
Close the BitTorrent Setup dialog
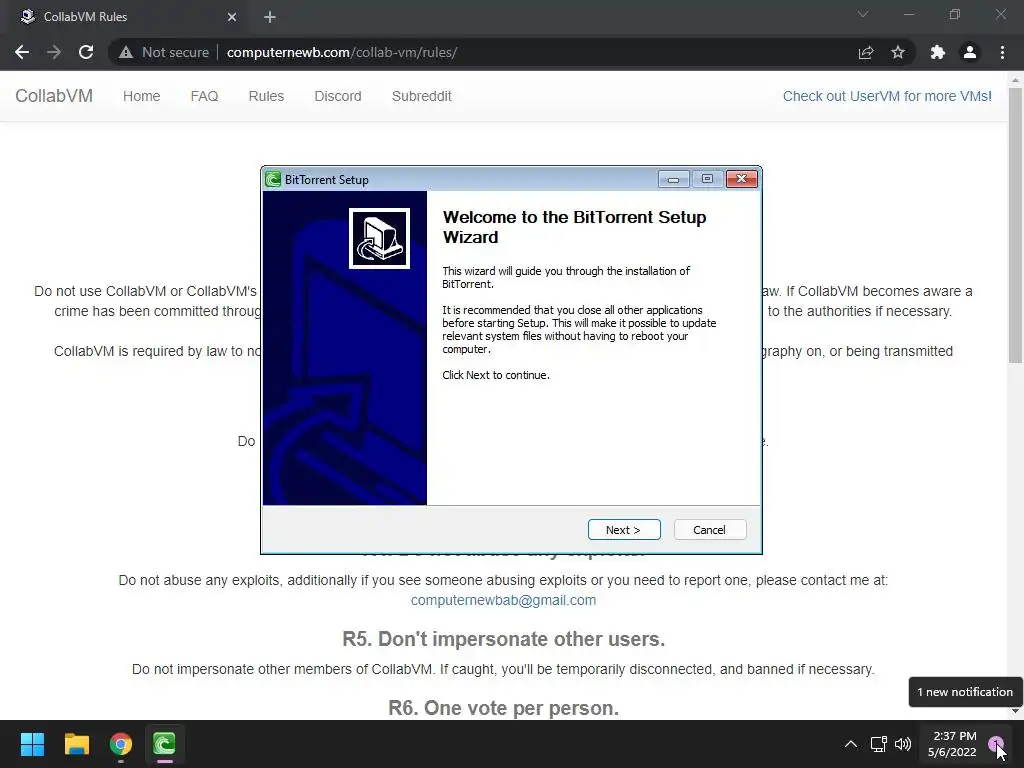click(x=741, y=179)
